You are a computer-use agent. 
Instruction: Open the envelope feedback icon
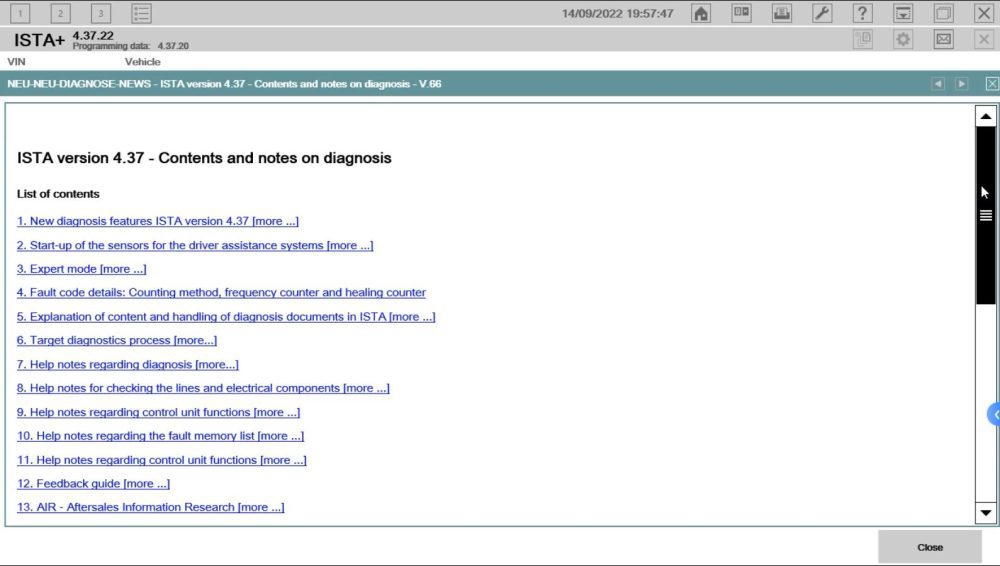(943, 40)
